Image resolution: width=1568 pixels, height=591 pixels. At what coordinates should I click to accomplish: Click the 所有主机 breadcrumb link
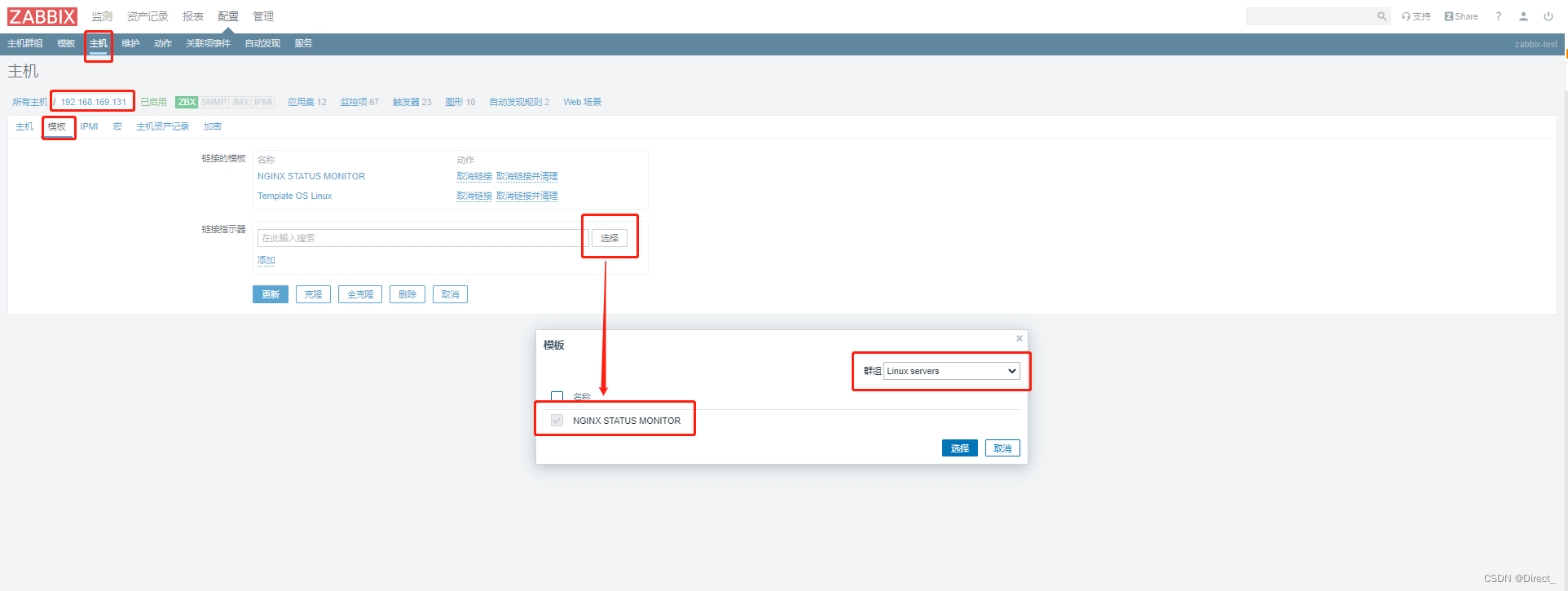30,102
